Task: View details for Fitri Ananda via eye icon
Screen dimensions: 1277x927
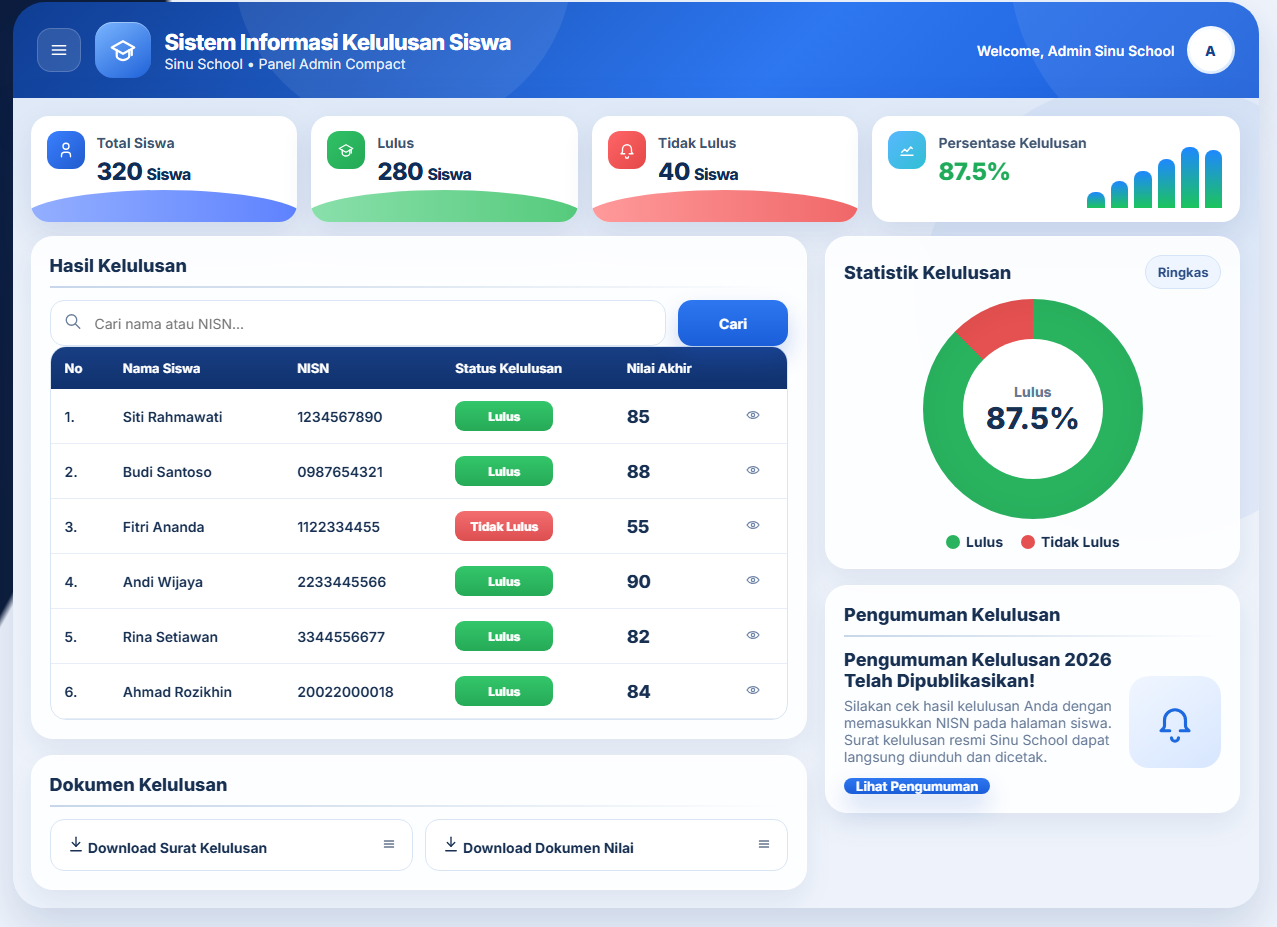Action: click(753, 525)
